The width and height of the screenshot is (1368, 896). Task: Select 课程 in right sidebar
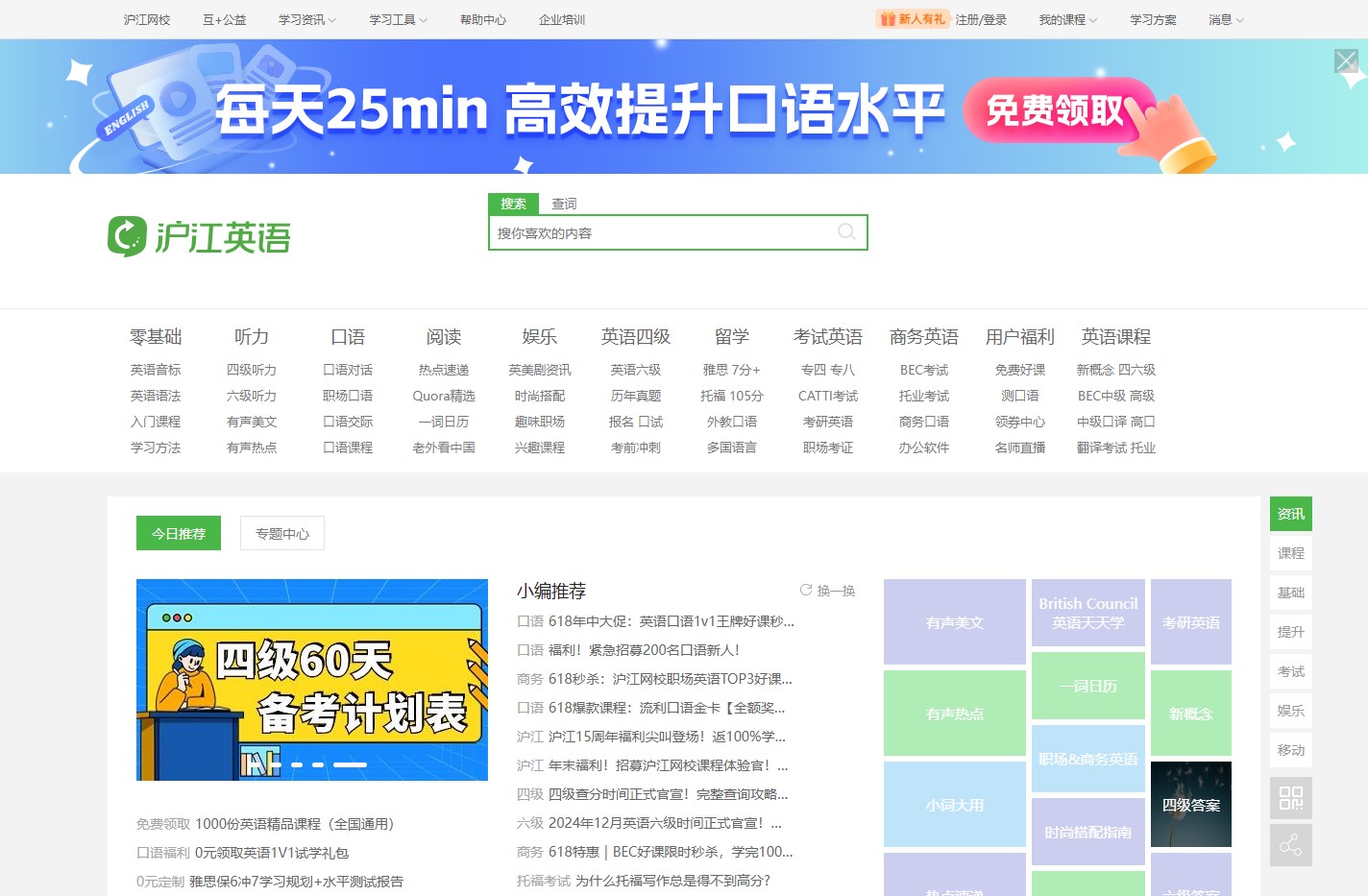pos(1291,553)
